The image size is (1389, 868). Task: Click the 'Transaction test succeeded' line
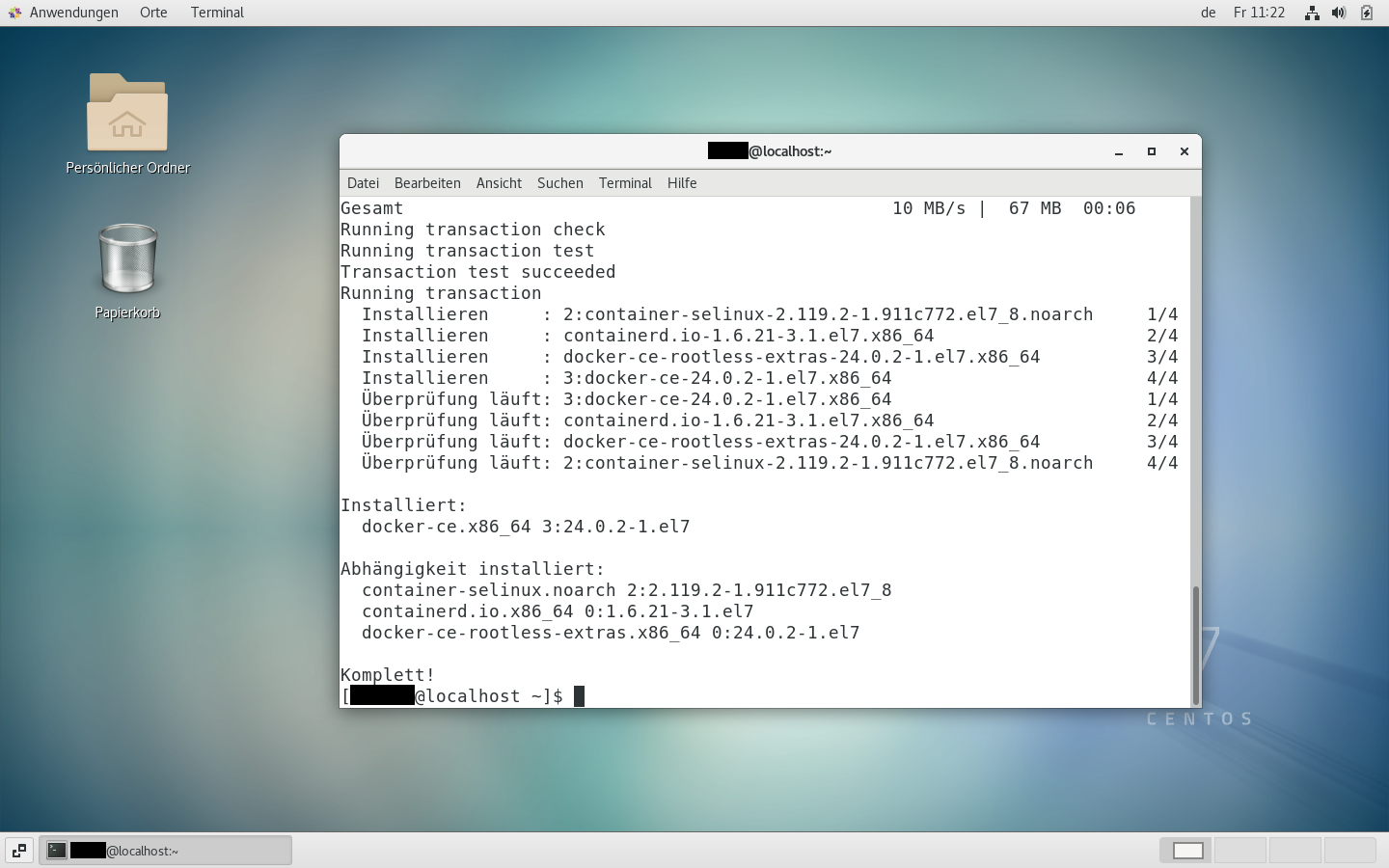(477, 272)
